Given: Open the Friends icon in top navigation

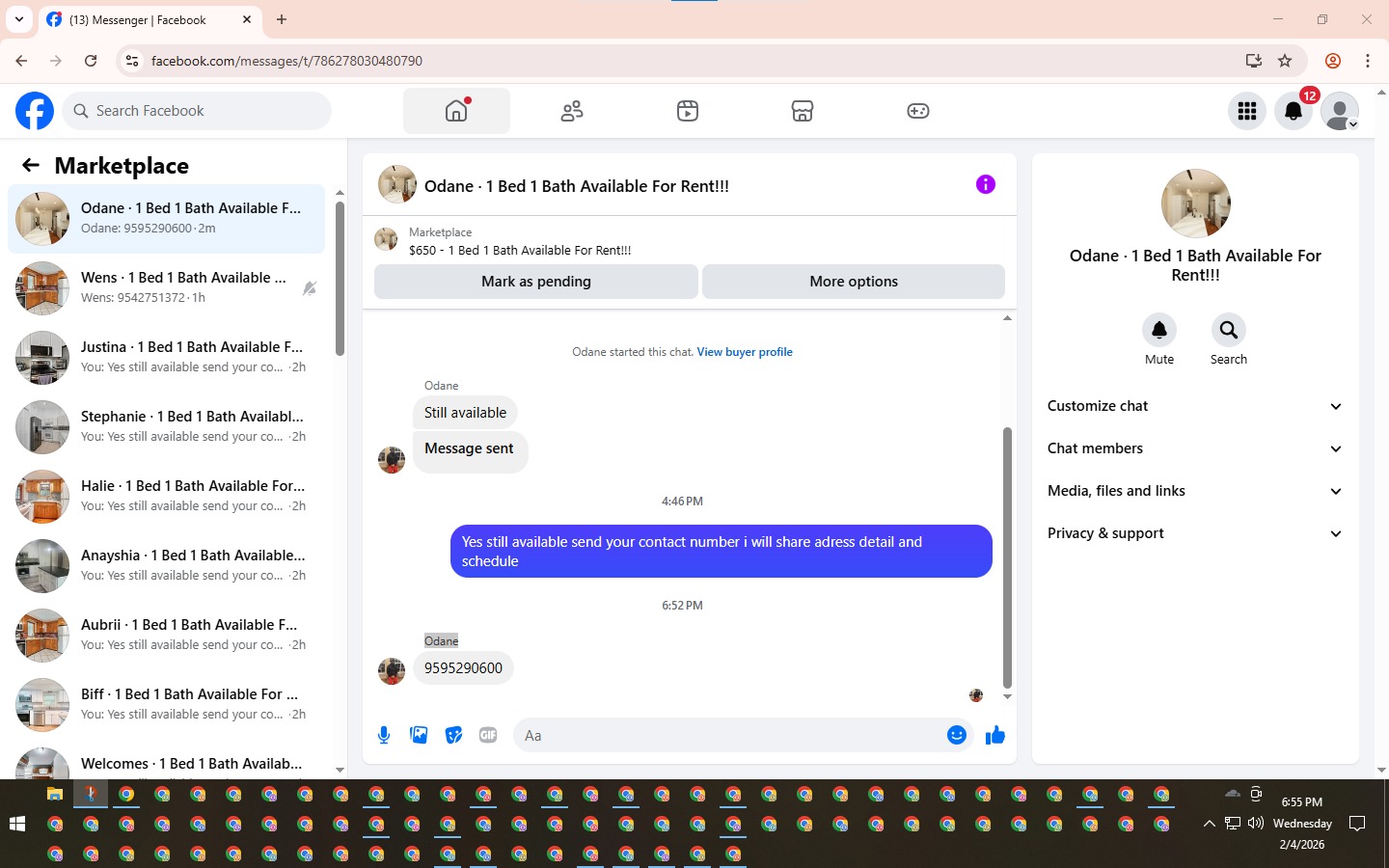Looking at the screenshot, I should pos(572,111).
